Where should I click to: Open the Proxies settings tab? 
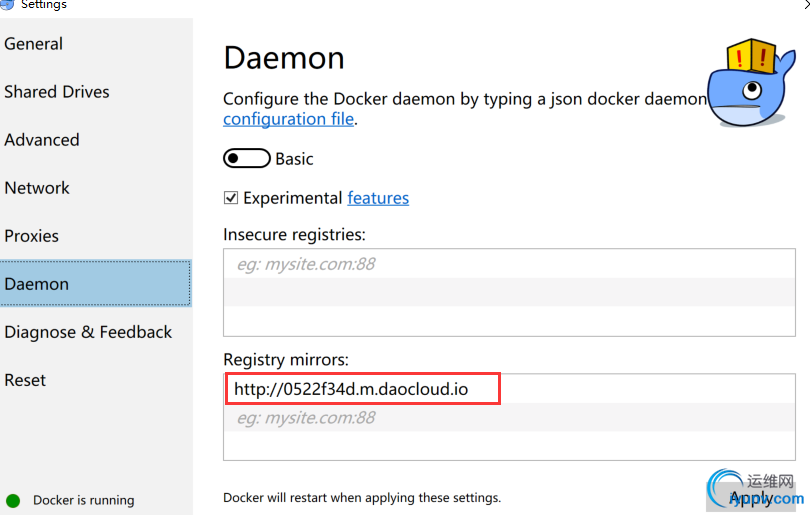[x=32, y=236]
